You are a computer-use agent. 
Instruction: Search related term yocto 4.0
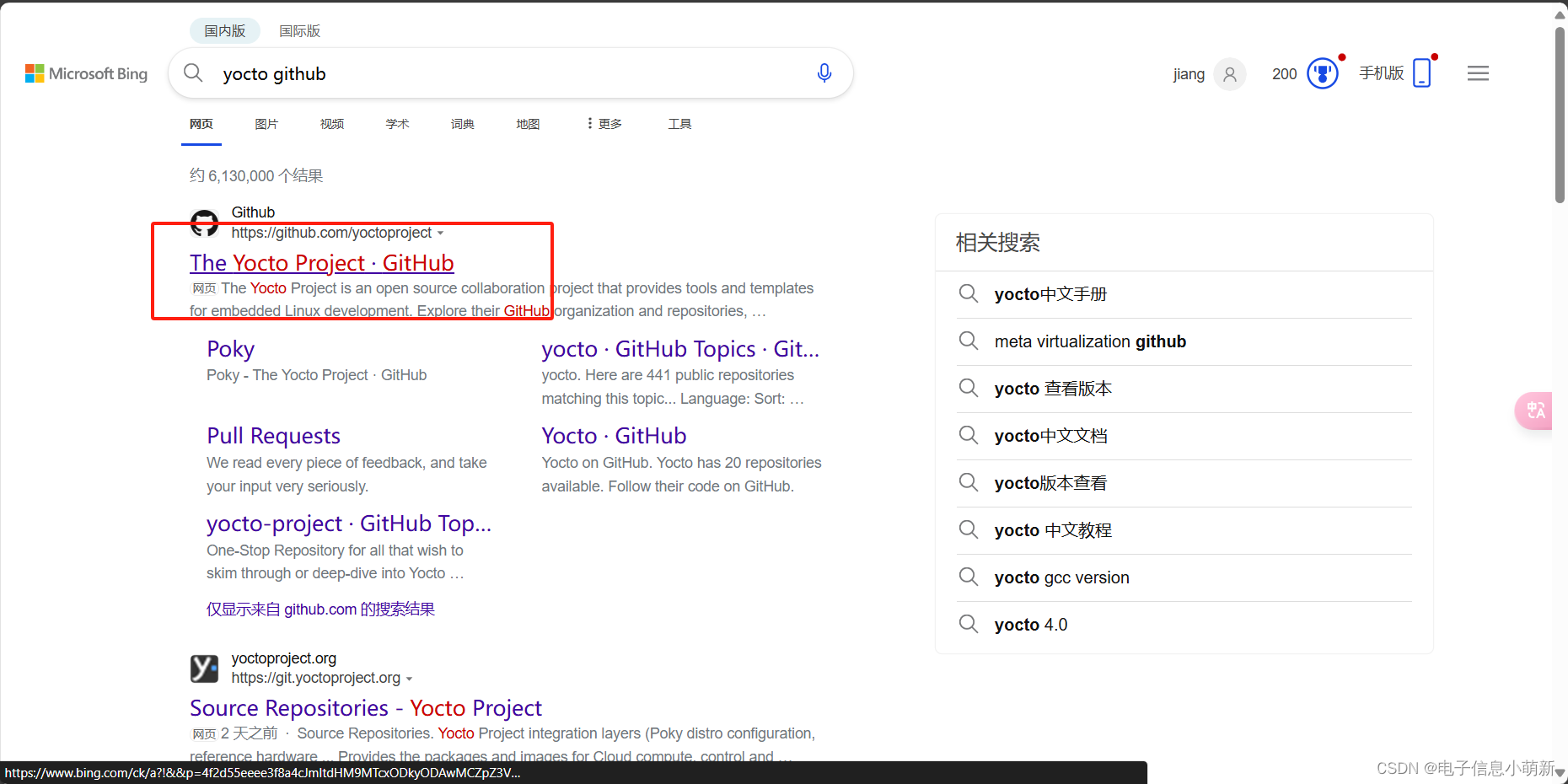click(x=1030, y=625)
